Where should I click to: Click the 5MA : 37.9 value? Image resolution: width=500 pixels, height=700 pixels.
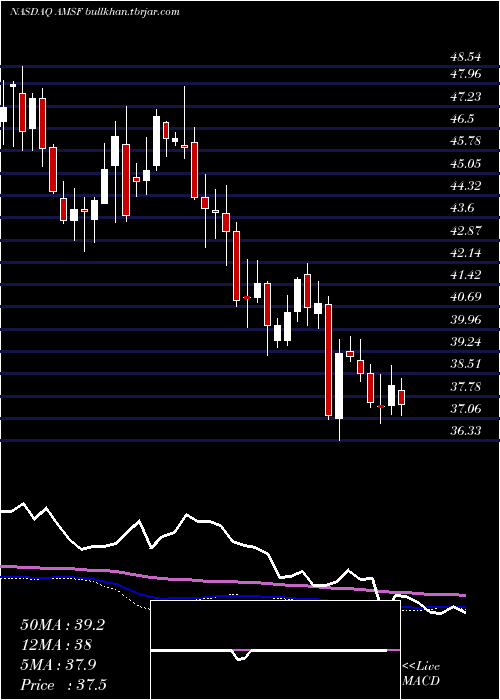coord(59,665)
